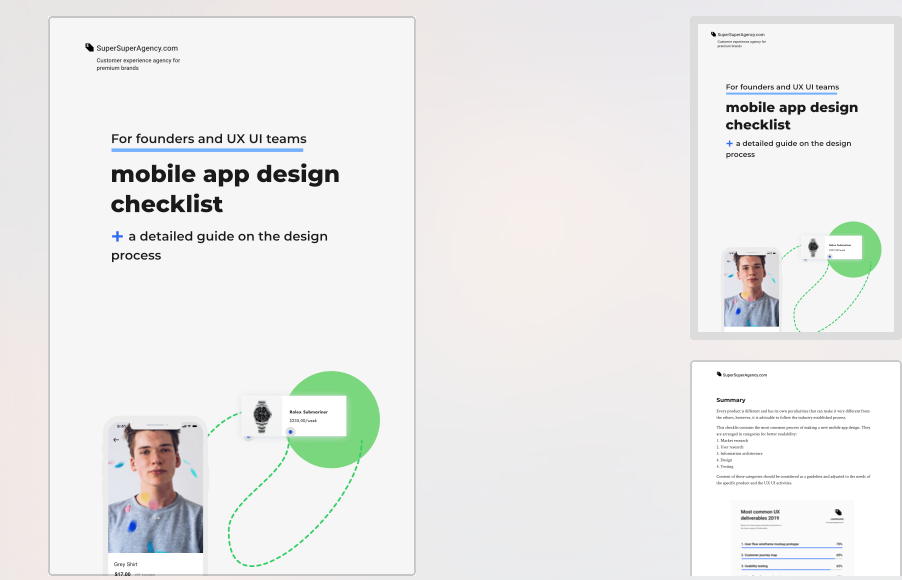Click the 'Grey Shirt' product label on large page
This screenshot has width=902, height=580.
126,564
